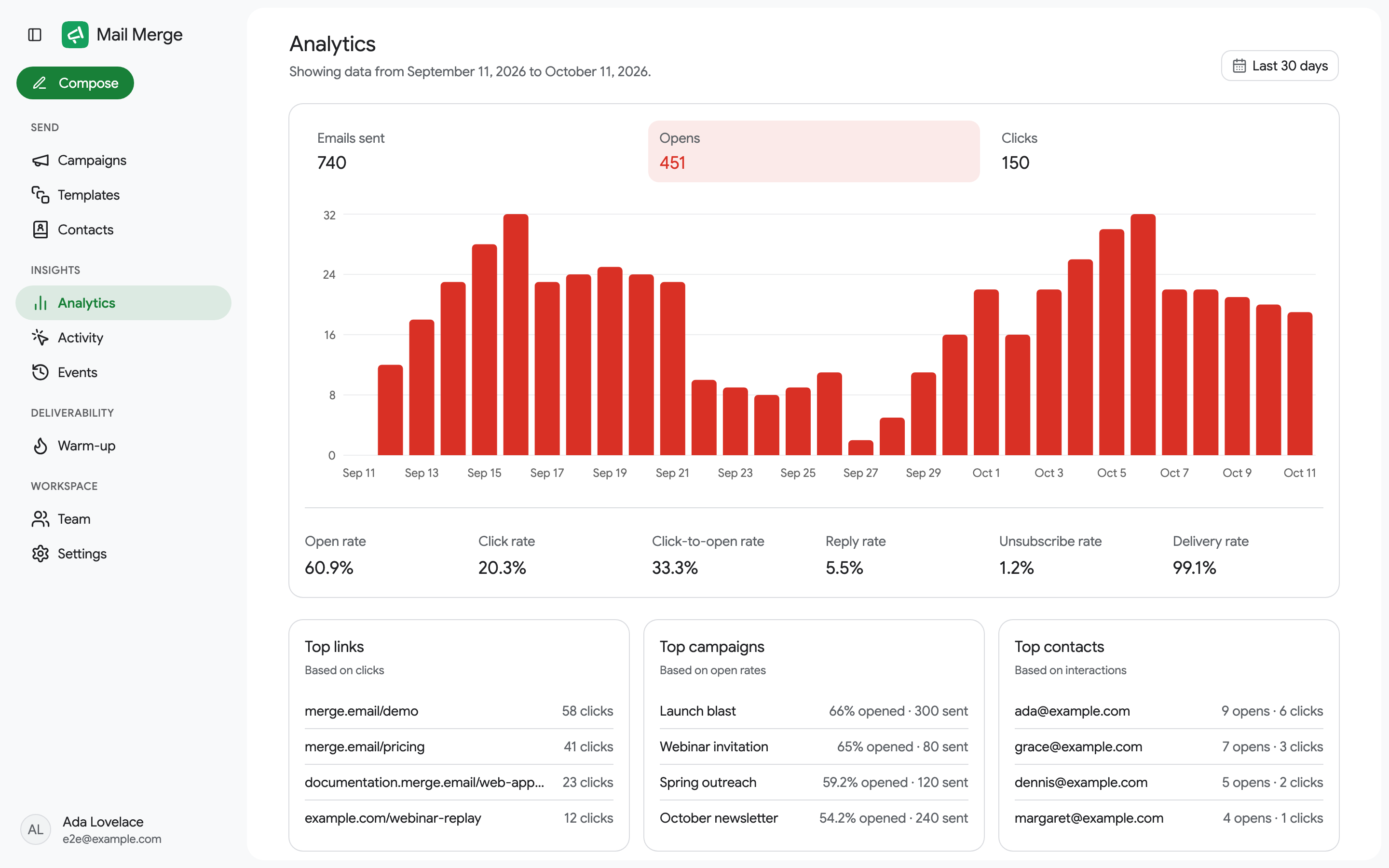
Task: Click the Compose button
Action: tap(75, 83)
